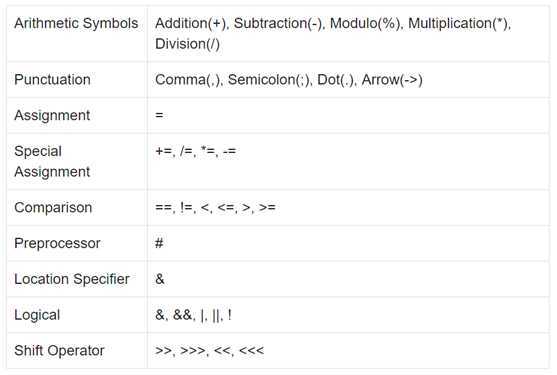Click the & symbol in the Location Specifier row

coord(160,279)
